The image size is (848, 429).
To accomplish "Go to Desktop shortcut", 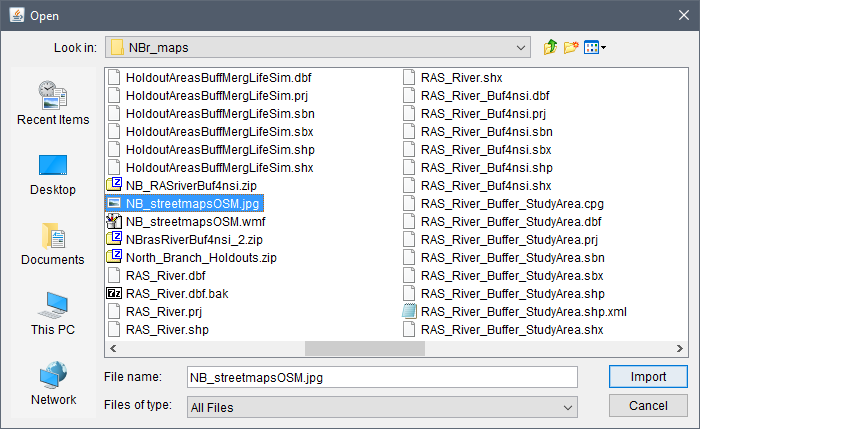I will (53, 174).
